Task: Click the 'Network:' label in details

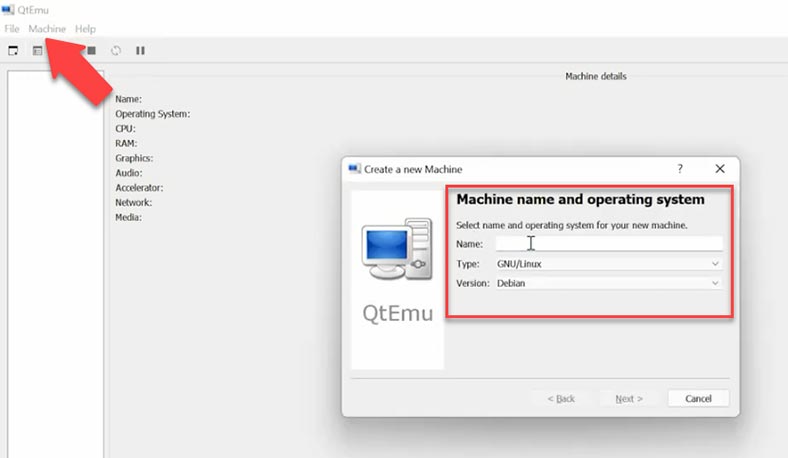Action: (134, 203)
